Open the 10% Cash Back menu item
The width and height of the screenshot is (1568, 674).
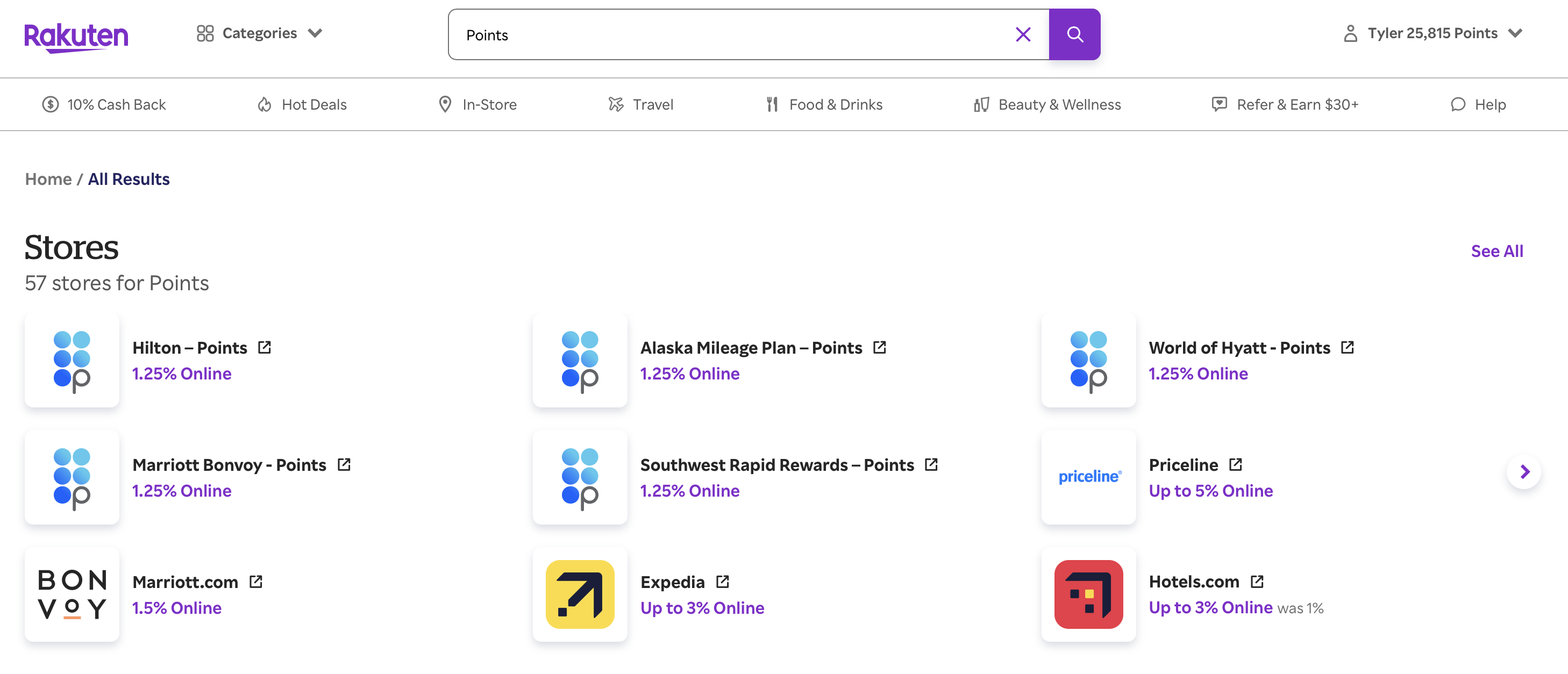104,105
